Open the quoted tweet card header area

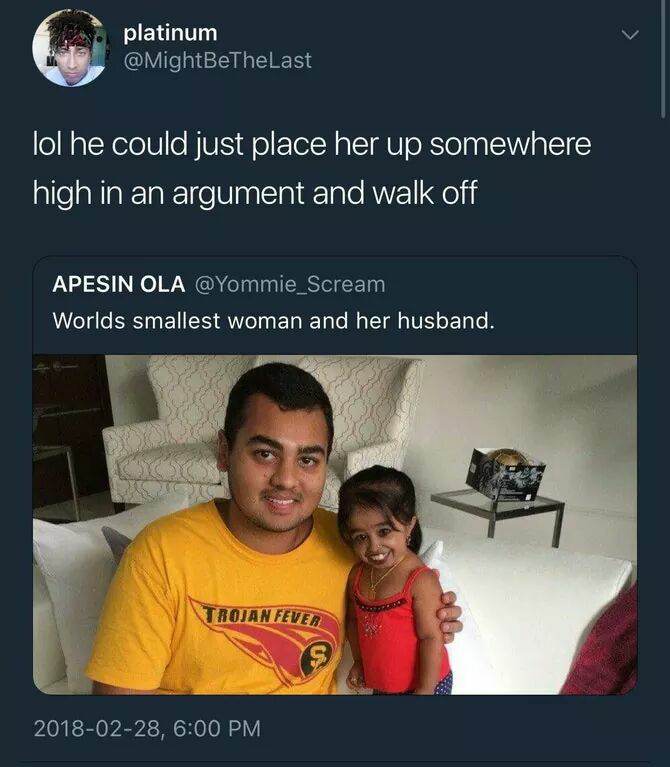[335, 303]
